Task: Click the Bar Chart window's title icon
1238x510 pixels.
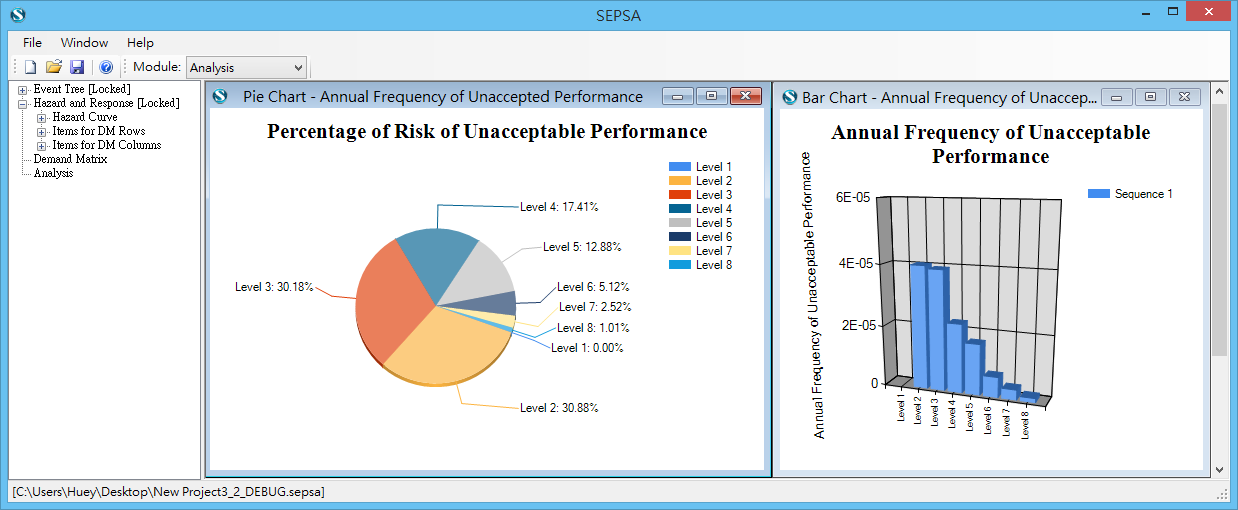Action: pyautogui.click(x=789, y=97)
